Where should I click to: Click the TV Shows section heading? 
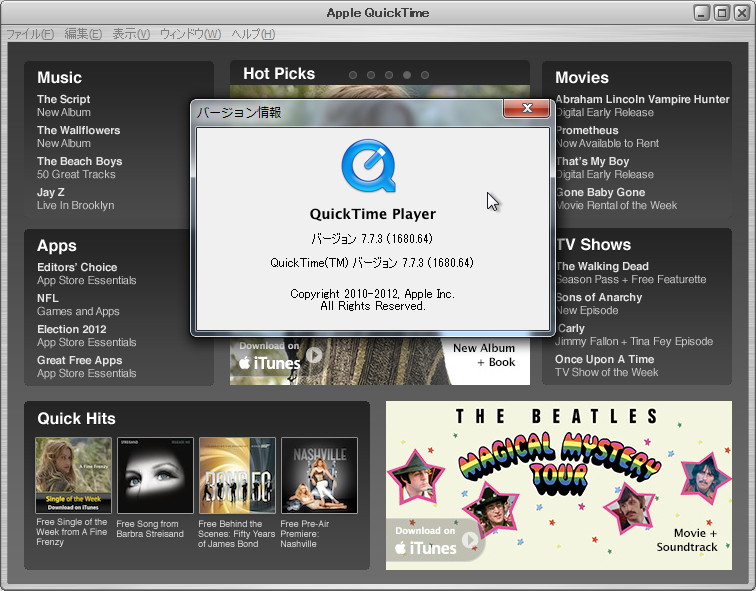coord(593,245)
